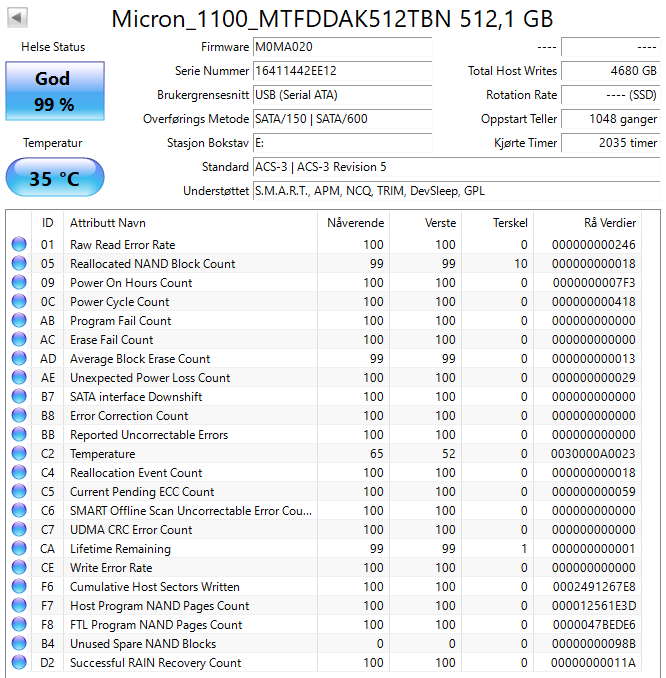Viewport: 666px width, 678px height.
Task: Click the Micron_1100 disk title text
Action: [331, 19]
